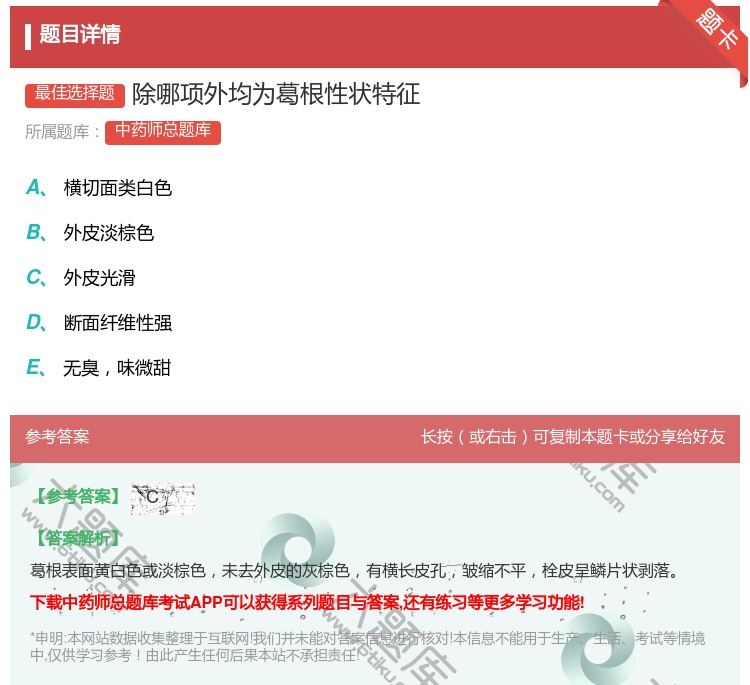Viewport: 750px width, 685px height.
Task: Click the 题目详情 header title
Action: 80,34
